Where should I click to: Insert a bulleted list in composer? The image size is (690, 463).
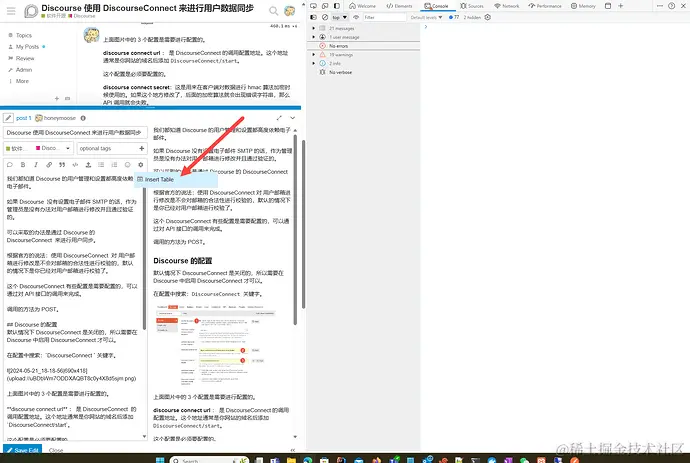click(101, 165)
